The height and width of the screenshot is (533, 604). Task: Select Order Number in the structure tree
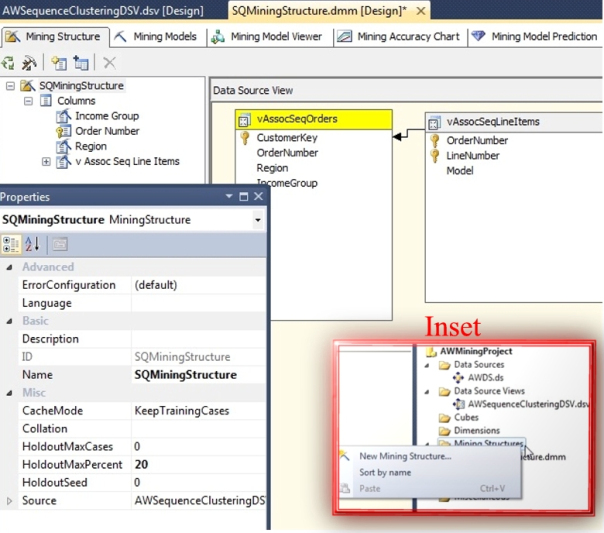click(x=107, y=131)
